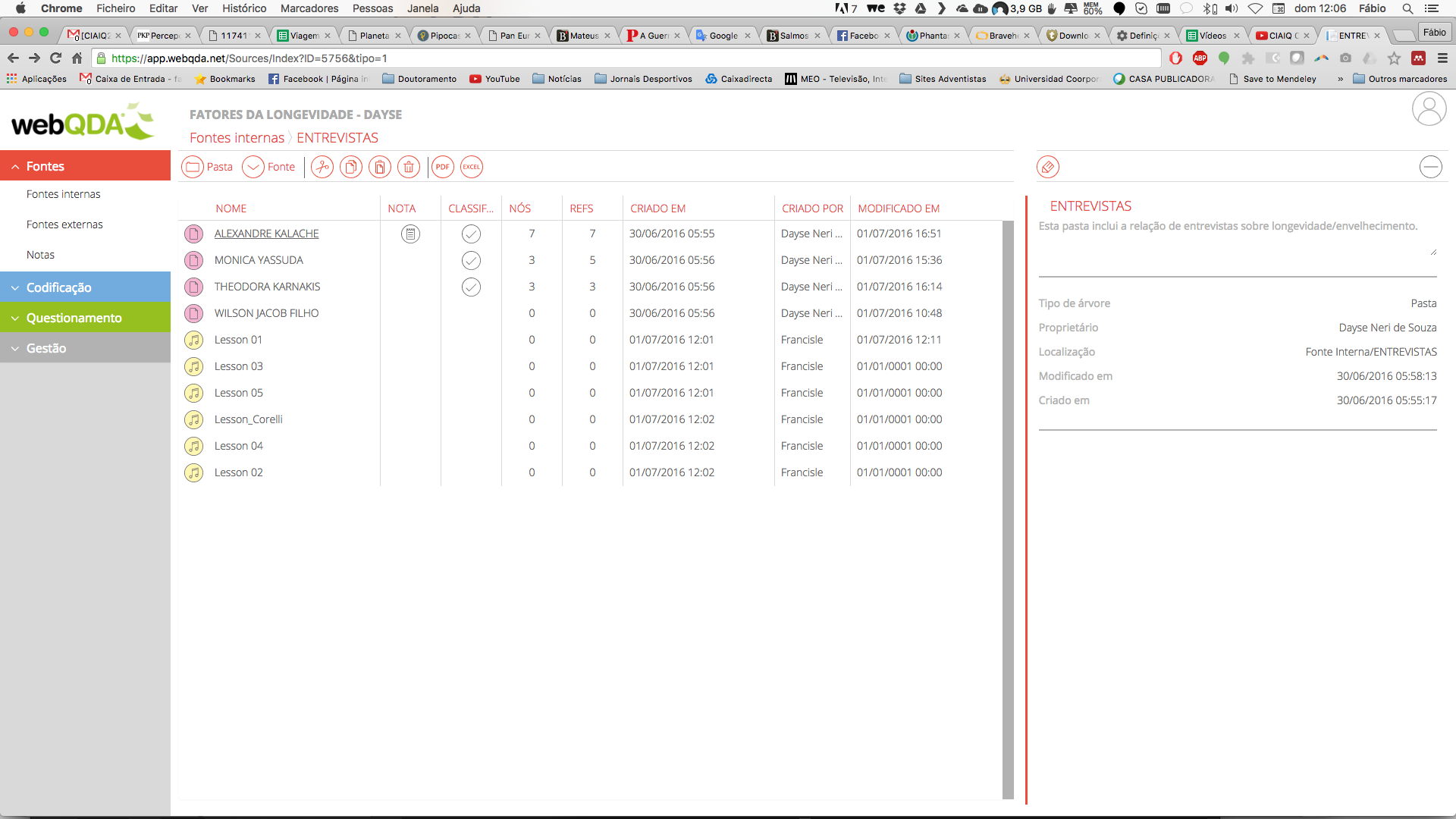
Task: Click the folder description text field
Action: [1238, 237]
